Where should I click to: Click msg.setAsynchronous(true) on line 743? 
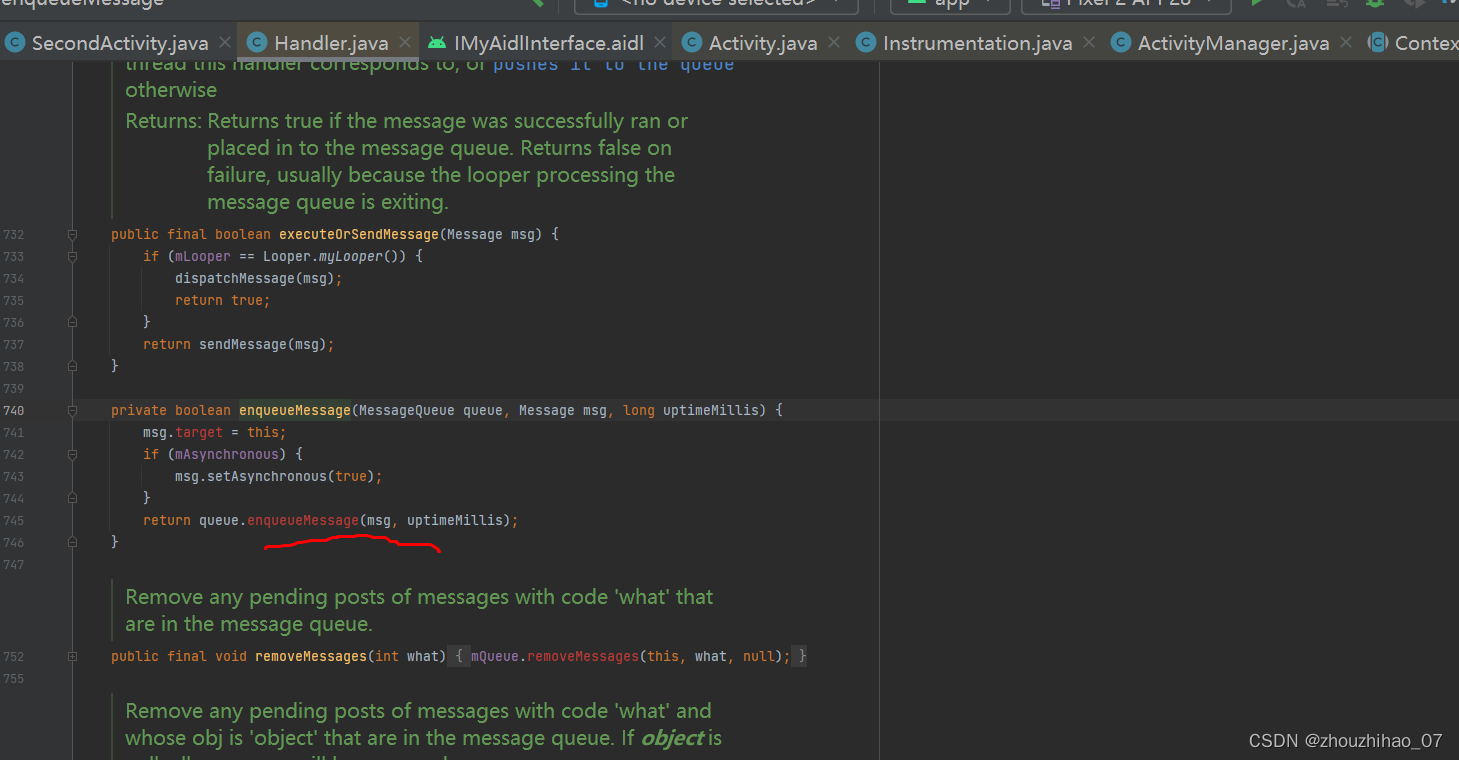(275, 476)
